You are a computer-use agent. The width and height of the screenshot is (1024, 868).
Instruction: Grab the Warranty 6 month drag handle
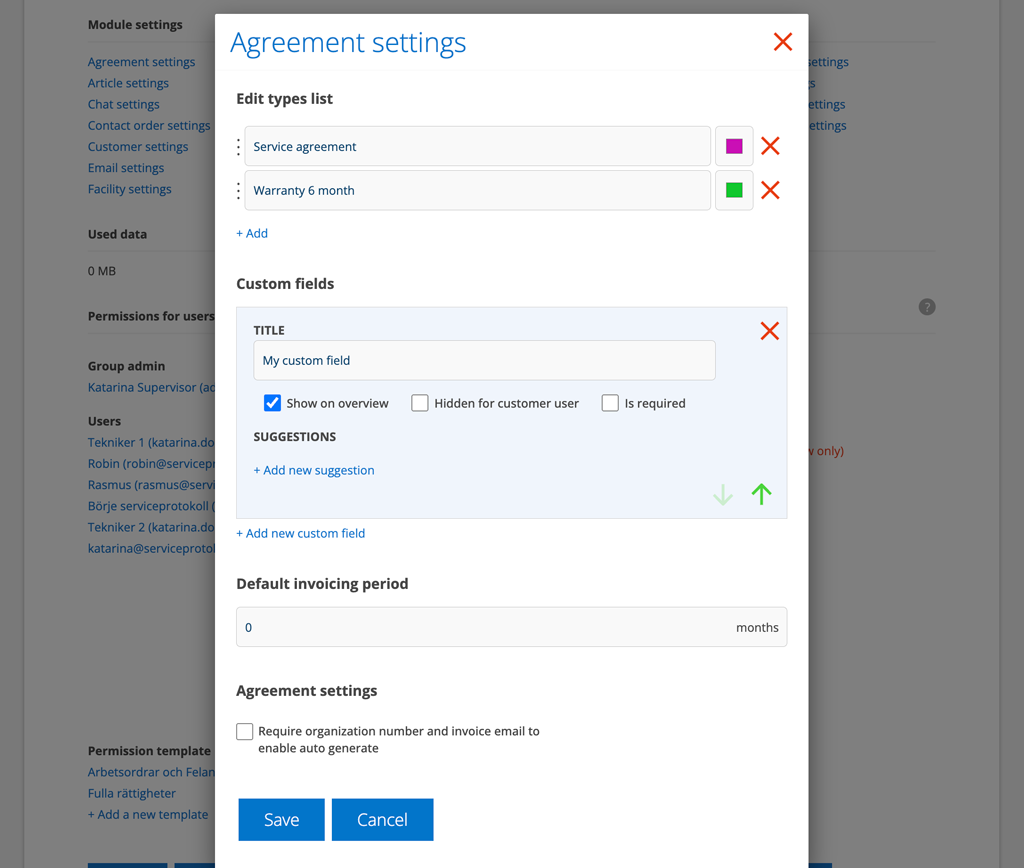(x=238, y=191)
